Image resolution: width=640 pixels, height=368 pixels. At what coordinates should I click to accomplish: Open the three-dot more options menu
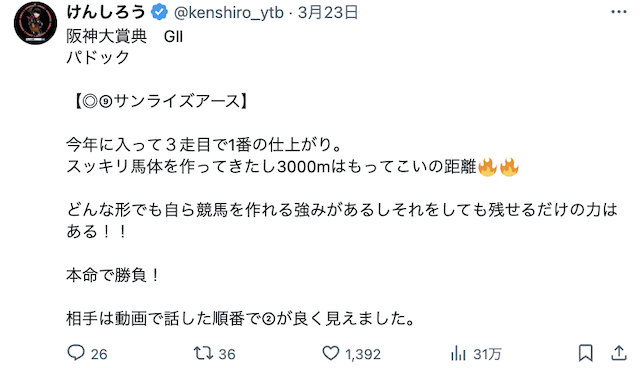pyautogui.click(x=619, y=12)
